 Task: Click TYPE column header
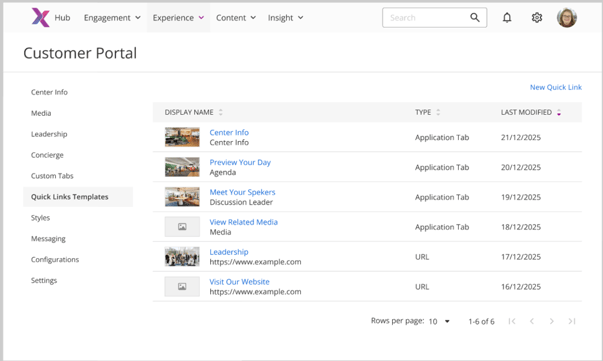coord(423,112)
